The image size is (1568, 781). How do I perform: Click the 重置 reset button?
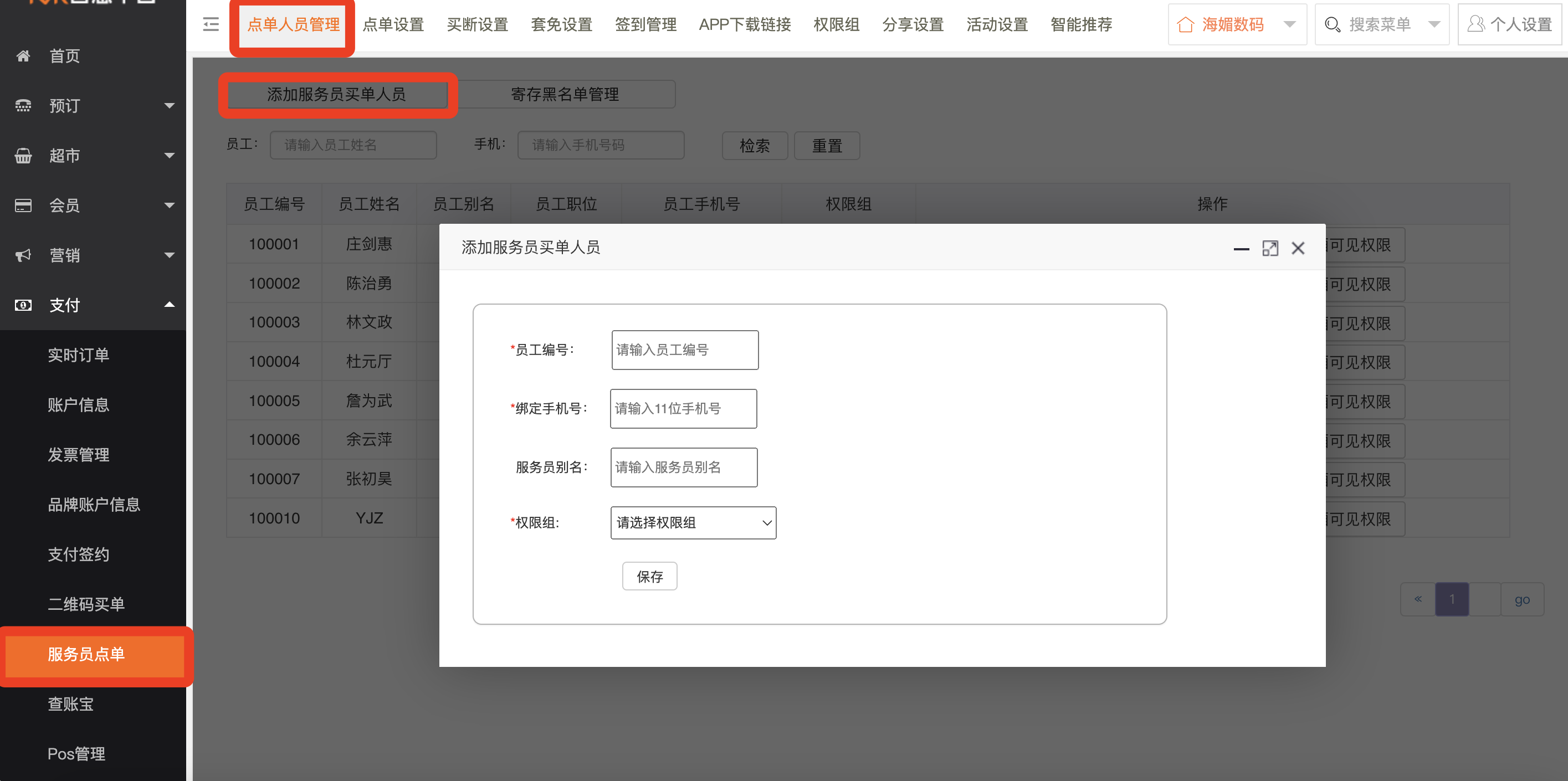click(x=827, y=146)
